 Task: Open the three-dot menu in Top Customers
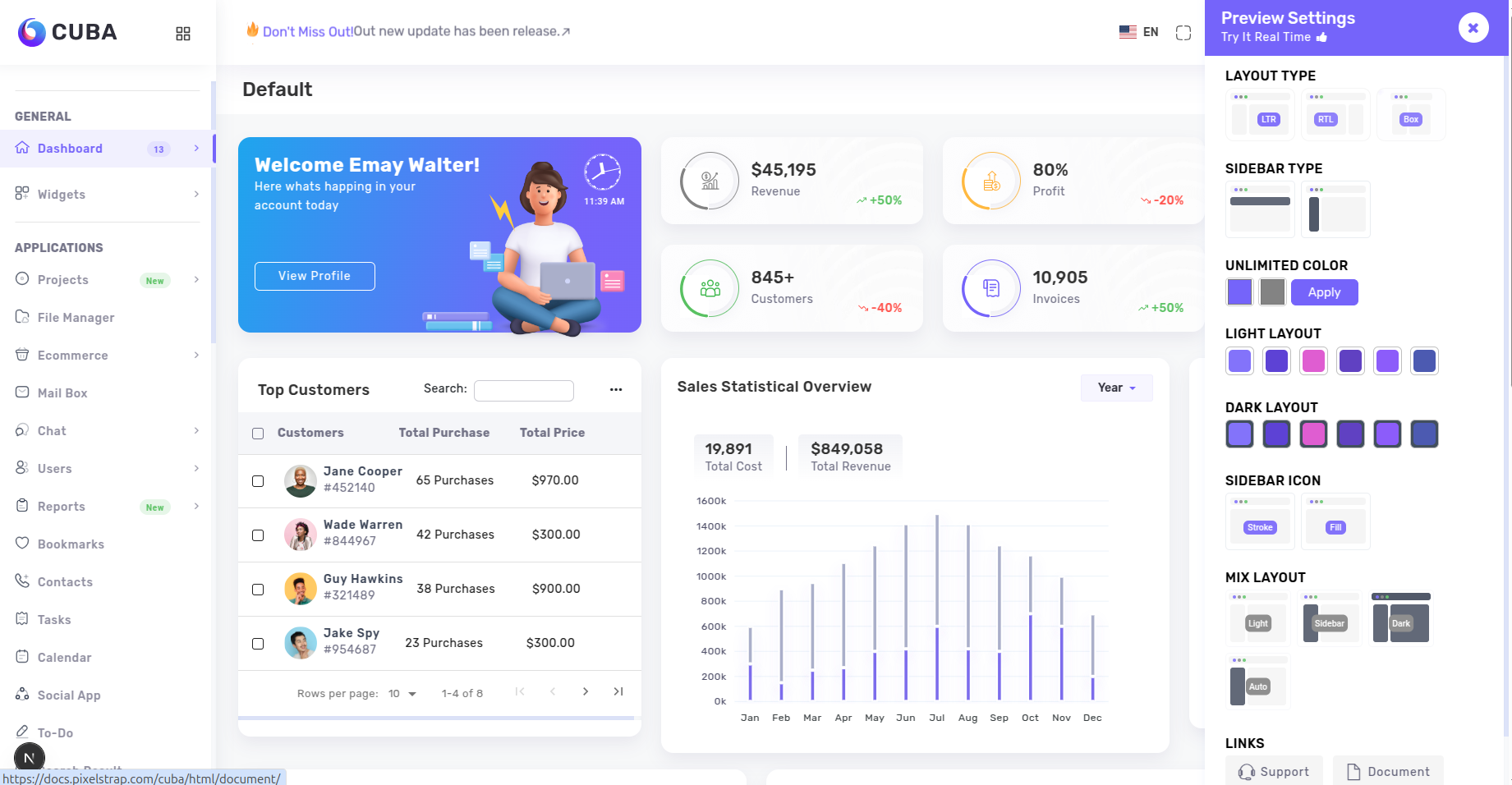click(x=616, y=390)
